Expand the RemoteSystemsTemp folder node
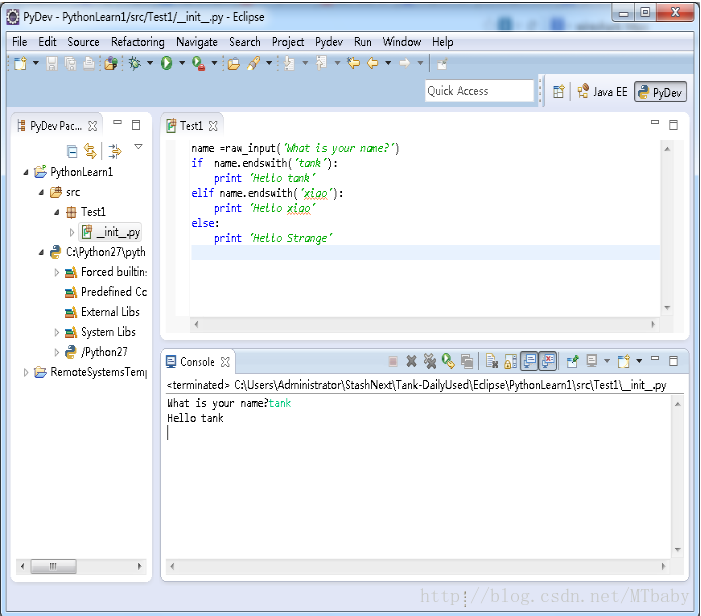Screen dimensions: 701x616 coord(27,372)
